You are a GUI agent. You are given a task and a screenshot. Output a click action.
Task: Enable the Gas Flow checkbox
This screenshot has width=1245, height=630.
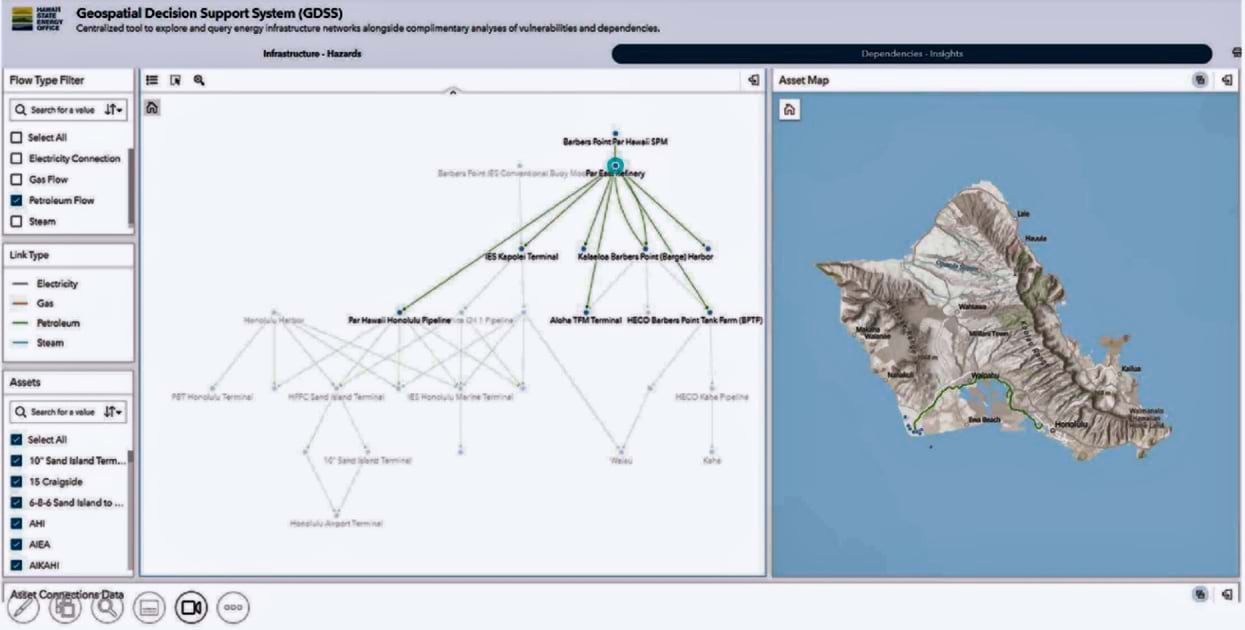[16, 180]
